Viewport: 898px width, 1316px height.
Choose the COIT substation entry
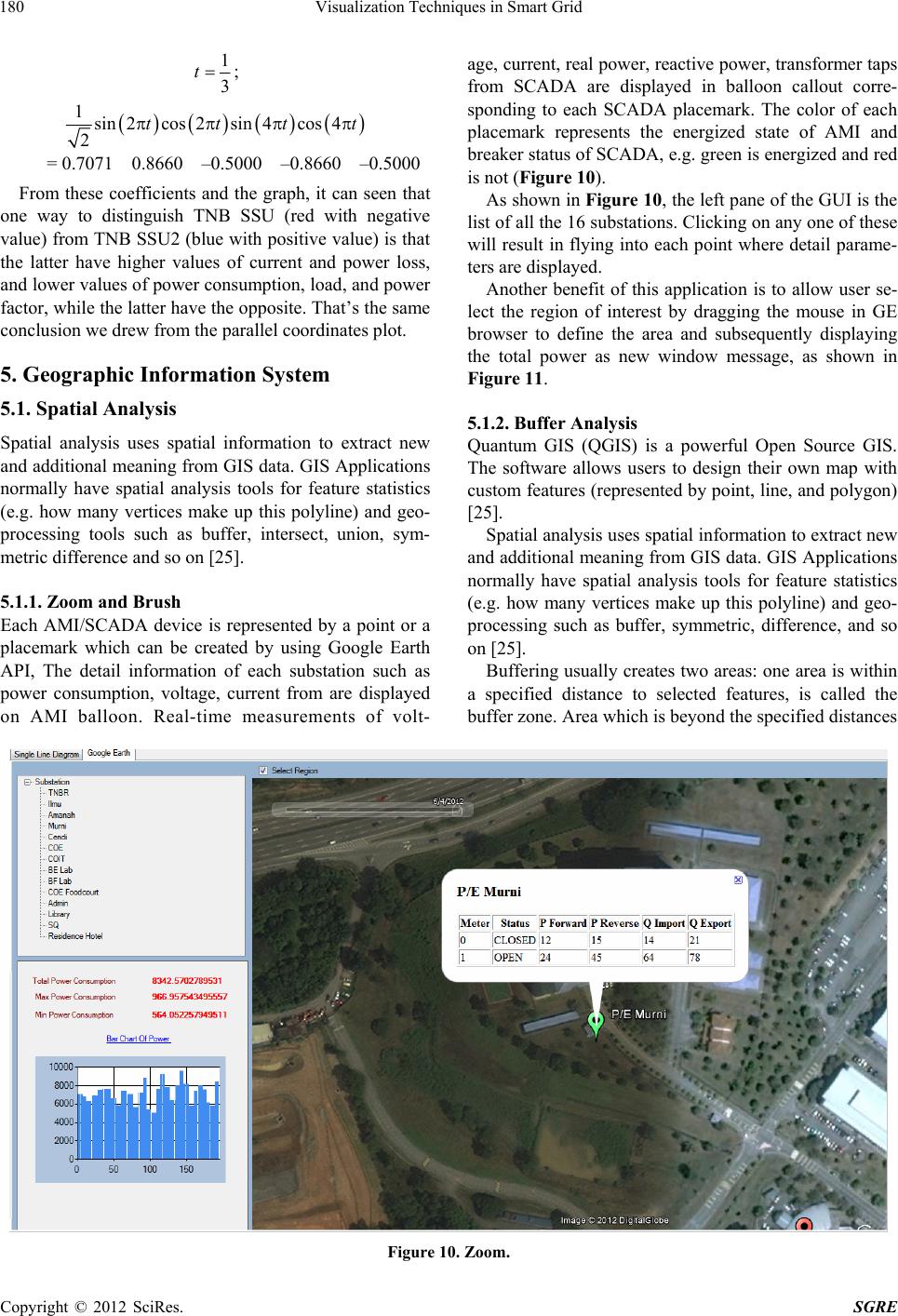coord(56,858)
